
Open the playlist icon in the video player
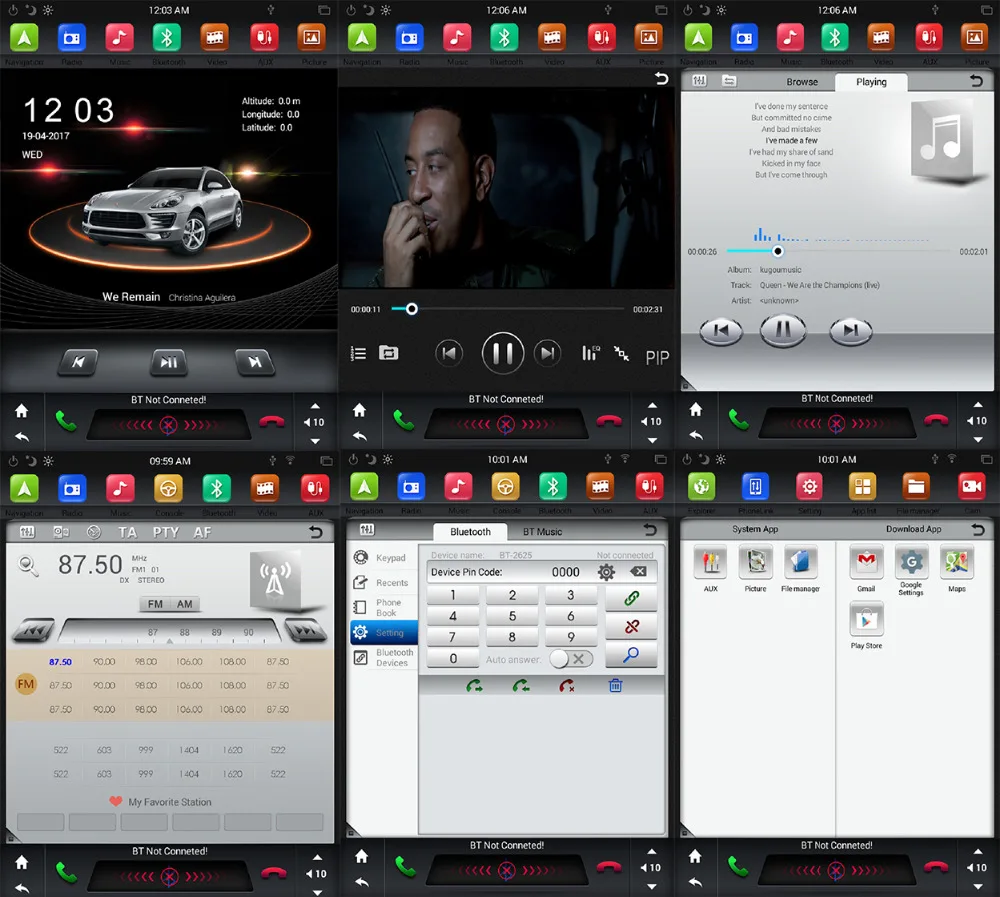(x=359, y=353)
